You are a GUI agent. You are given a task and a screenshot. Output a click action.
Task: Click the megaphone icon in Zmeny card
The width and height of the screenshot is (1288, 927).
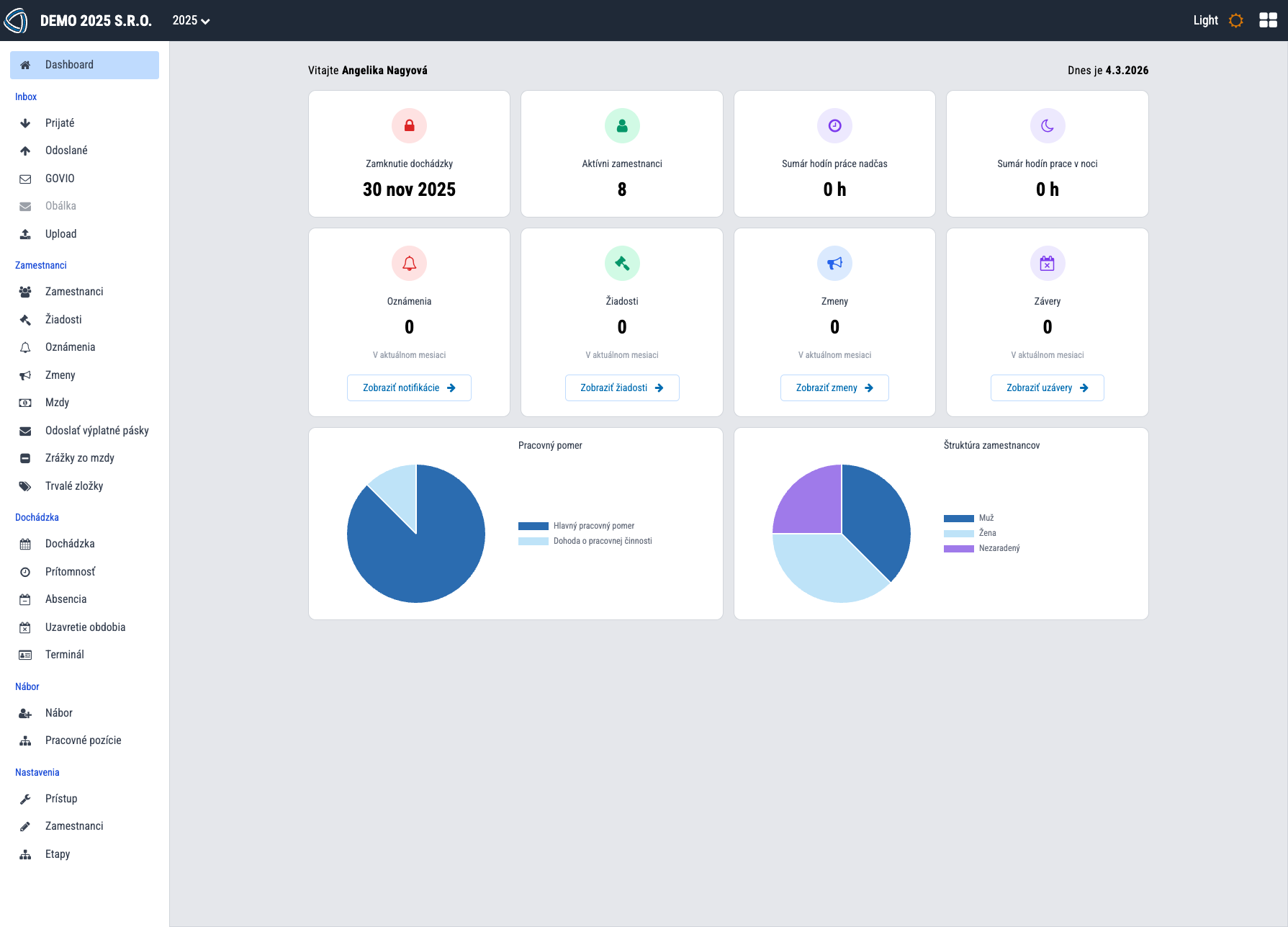[x=834, y=264]
